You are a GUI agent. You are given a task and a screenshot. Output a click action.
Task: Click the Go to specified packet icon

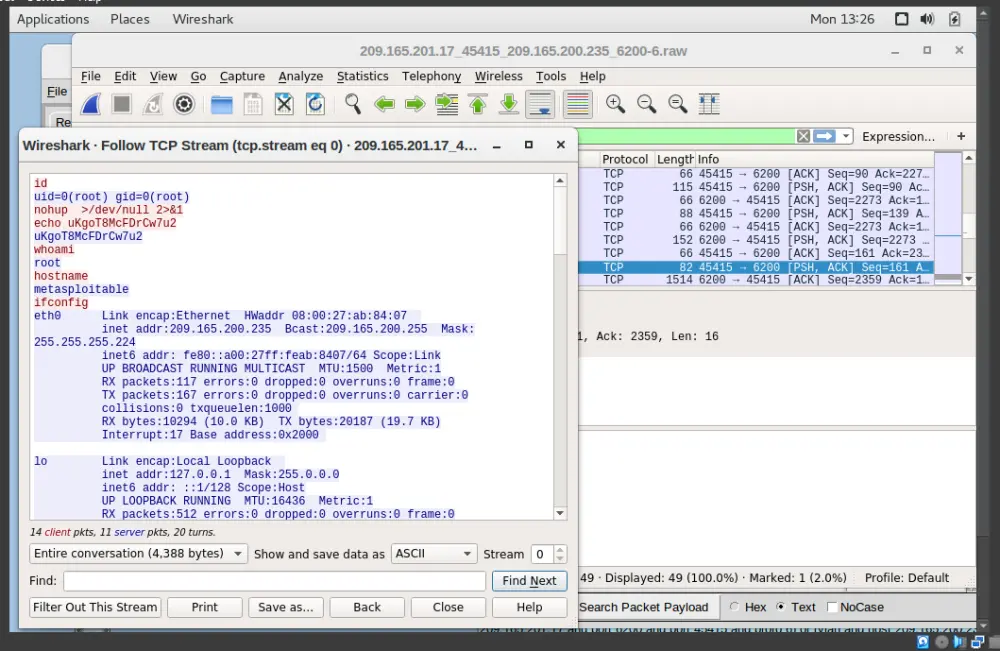pos(446,103)
